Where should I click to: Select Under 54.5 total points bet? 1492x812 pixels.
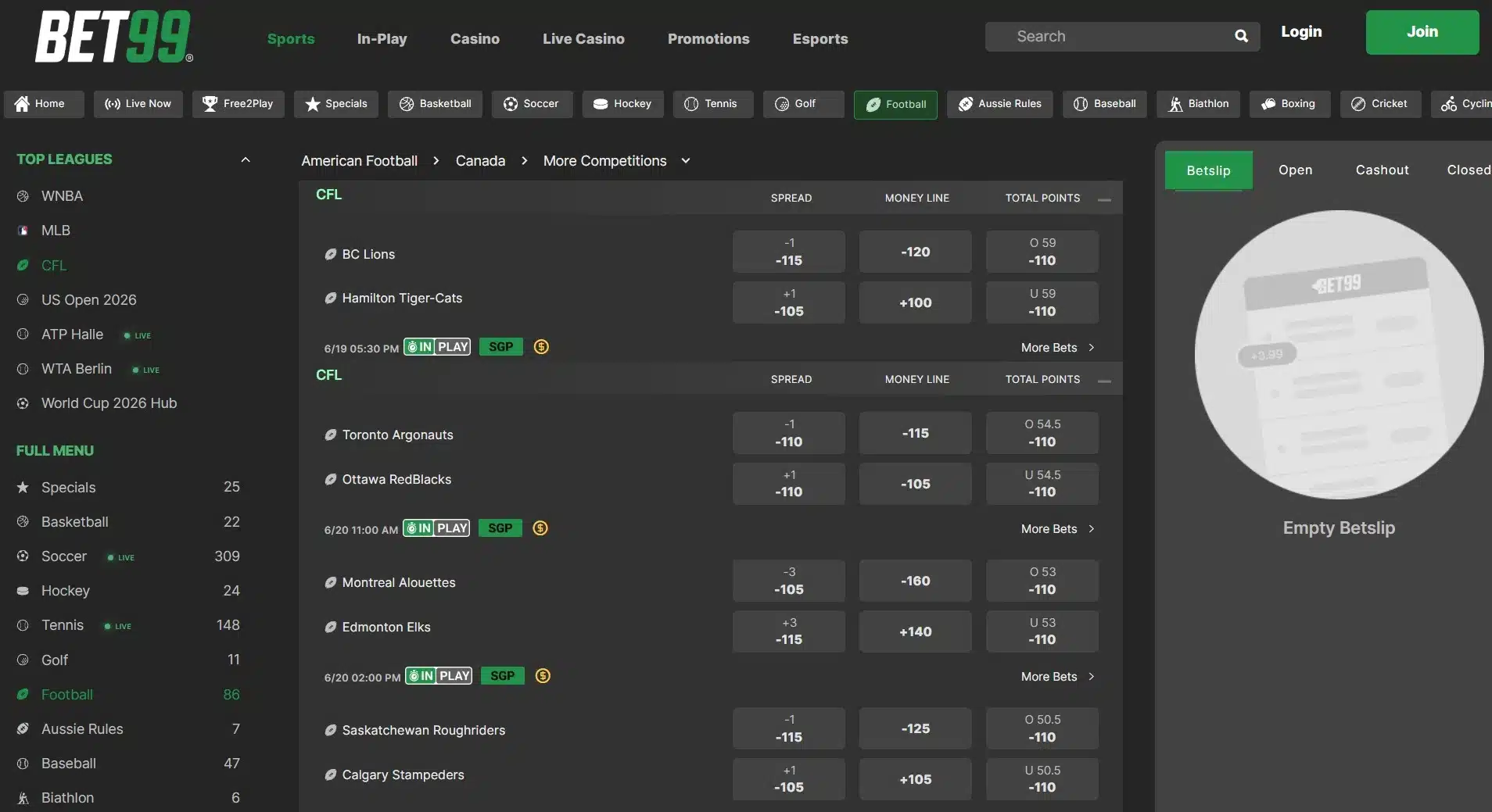1042,484
